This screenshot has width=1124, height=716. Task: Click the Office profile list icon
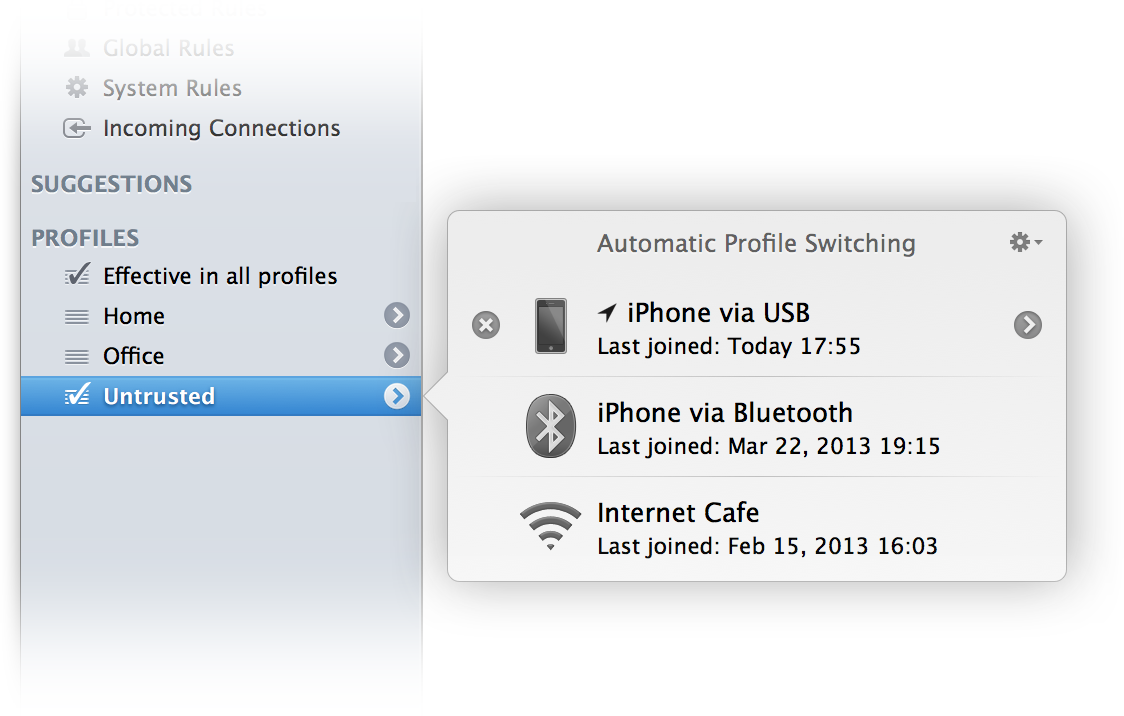tap(77, 357)
